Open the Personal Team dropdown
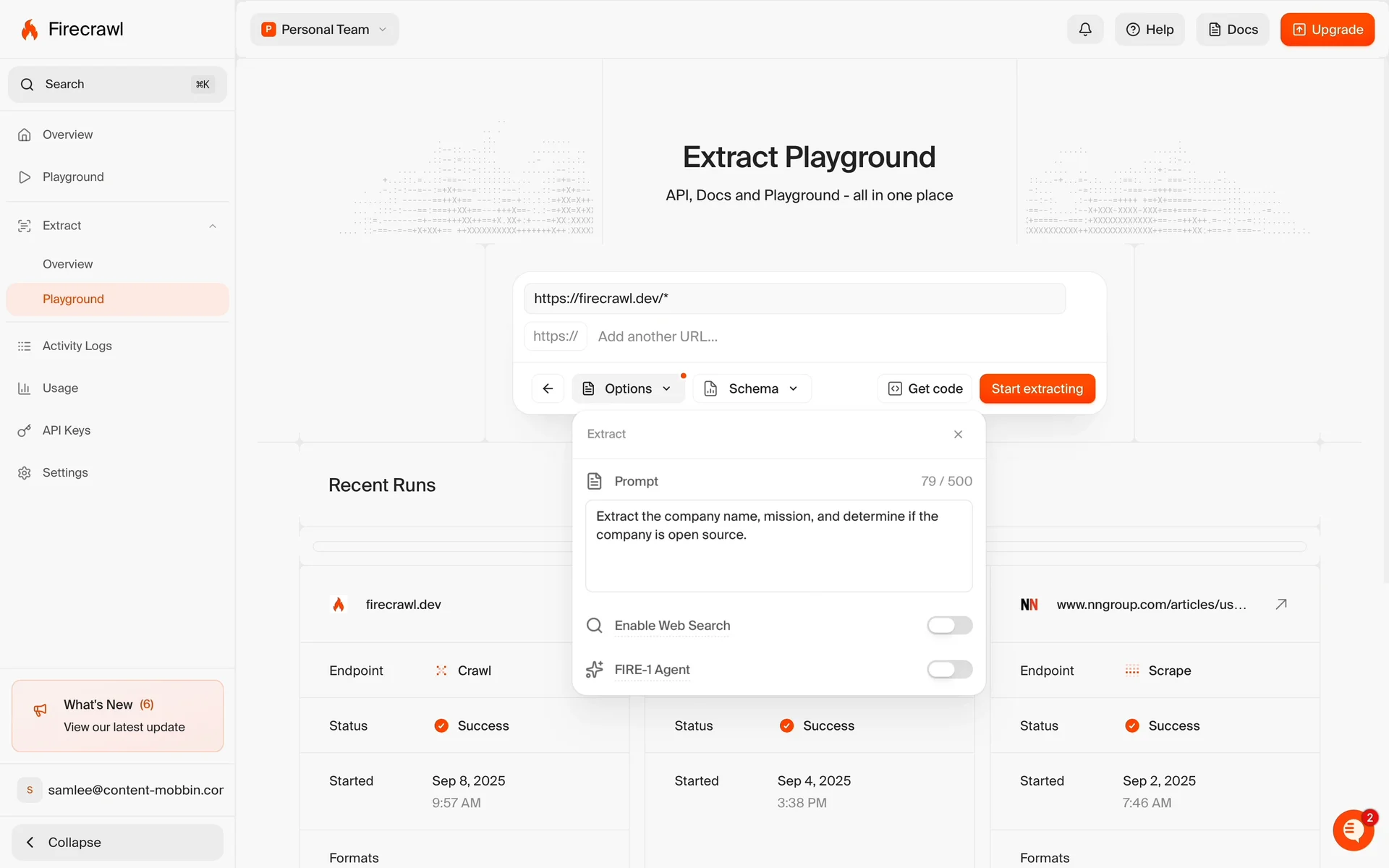Image resolution: width=1389 pixels, height=868 pixels. [325, 30]
